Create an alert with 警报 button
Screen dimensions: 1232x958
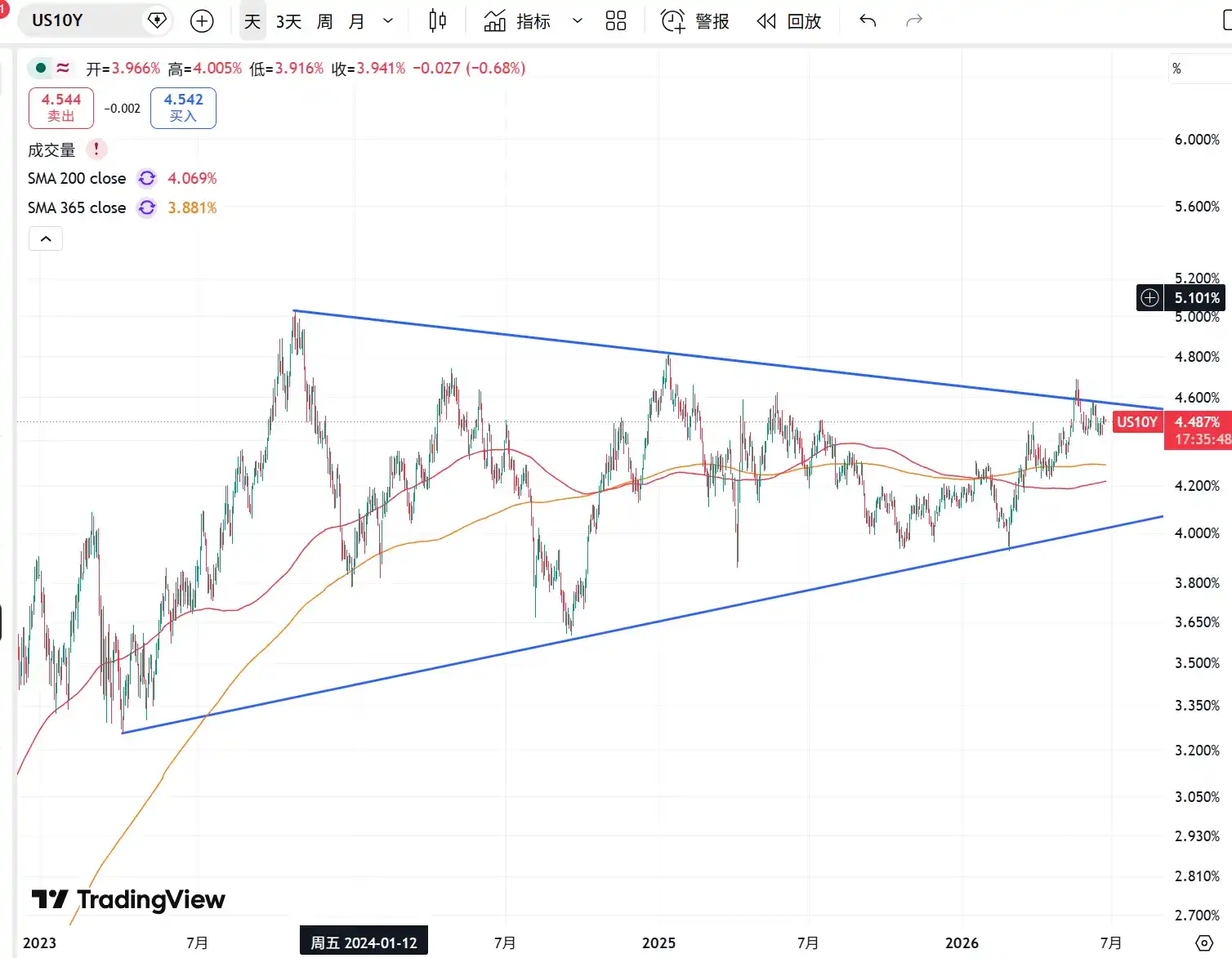point(694,21)
